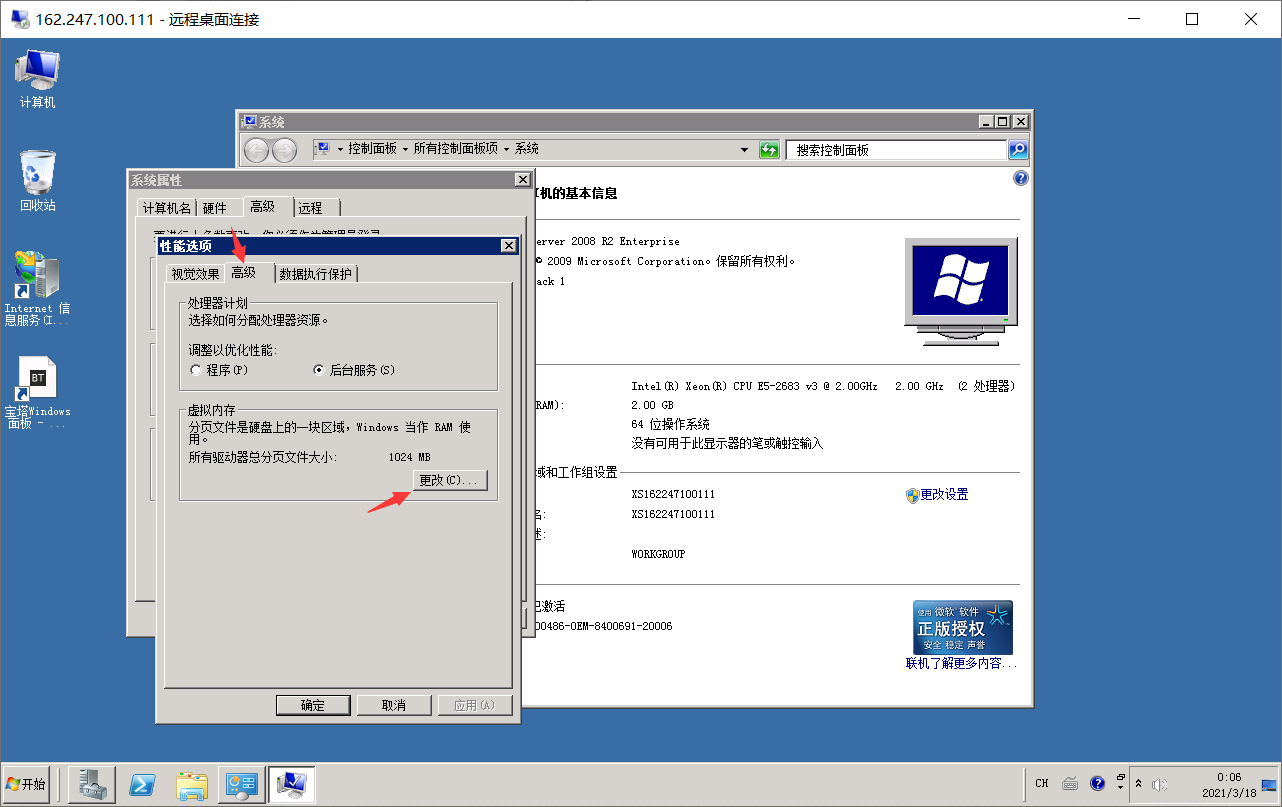Select the 回收站 recycle bin icon

[38, 181]
